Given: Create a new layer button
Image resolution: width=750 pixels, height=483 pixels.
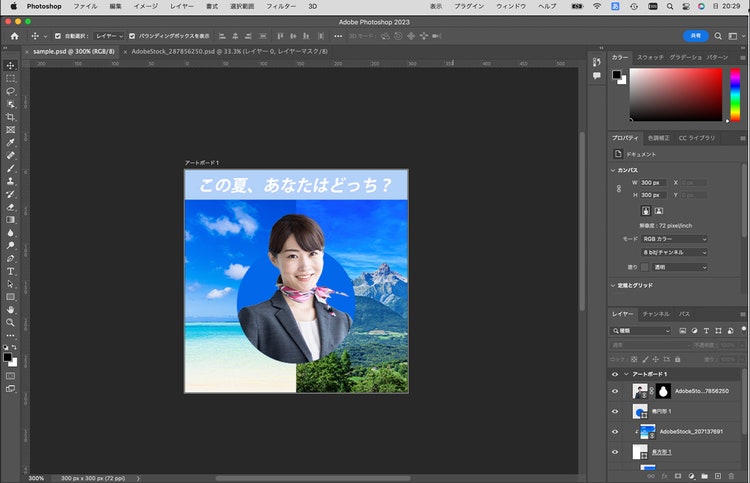Looking at the screenshot, I should tap(717, 476).
